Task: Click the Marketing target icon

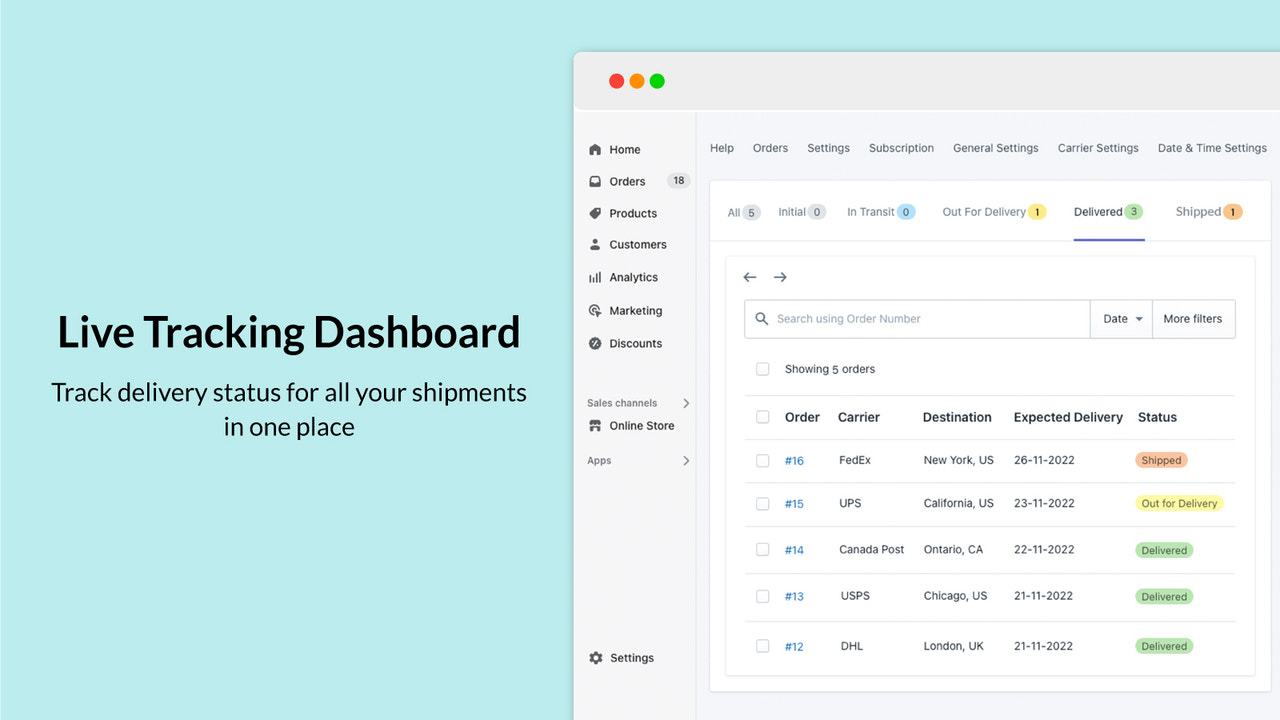Action: (x=596, y=311)
